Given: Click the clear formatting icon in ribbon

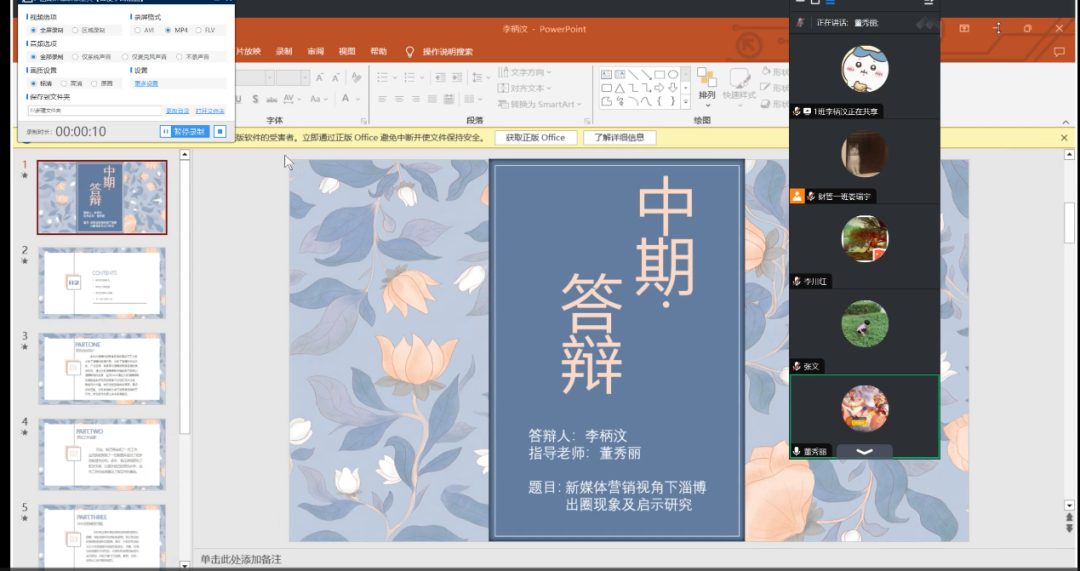Looking at the screenshot, I should click(x=357, y=78).
